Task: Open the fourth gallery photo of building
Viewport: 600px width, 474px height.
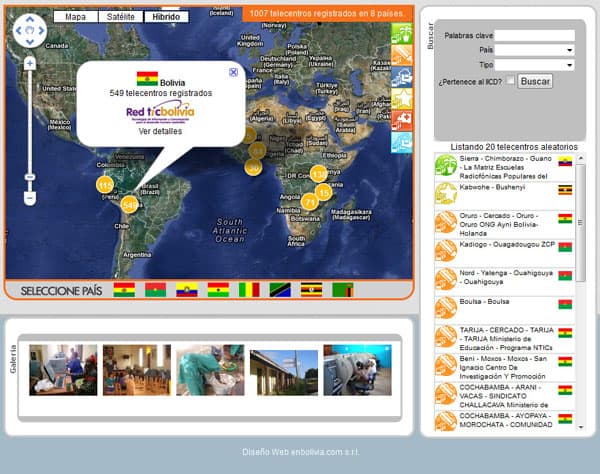Action: (x=284, y=372)
